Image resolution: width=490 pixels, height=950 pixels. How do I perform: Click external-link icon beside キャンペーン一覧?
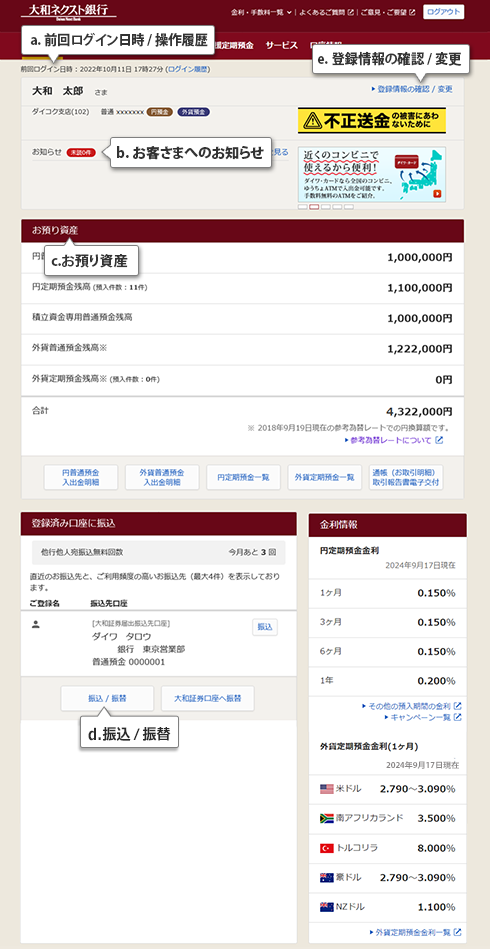pos(458,717)
